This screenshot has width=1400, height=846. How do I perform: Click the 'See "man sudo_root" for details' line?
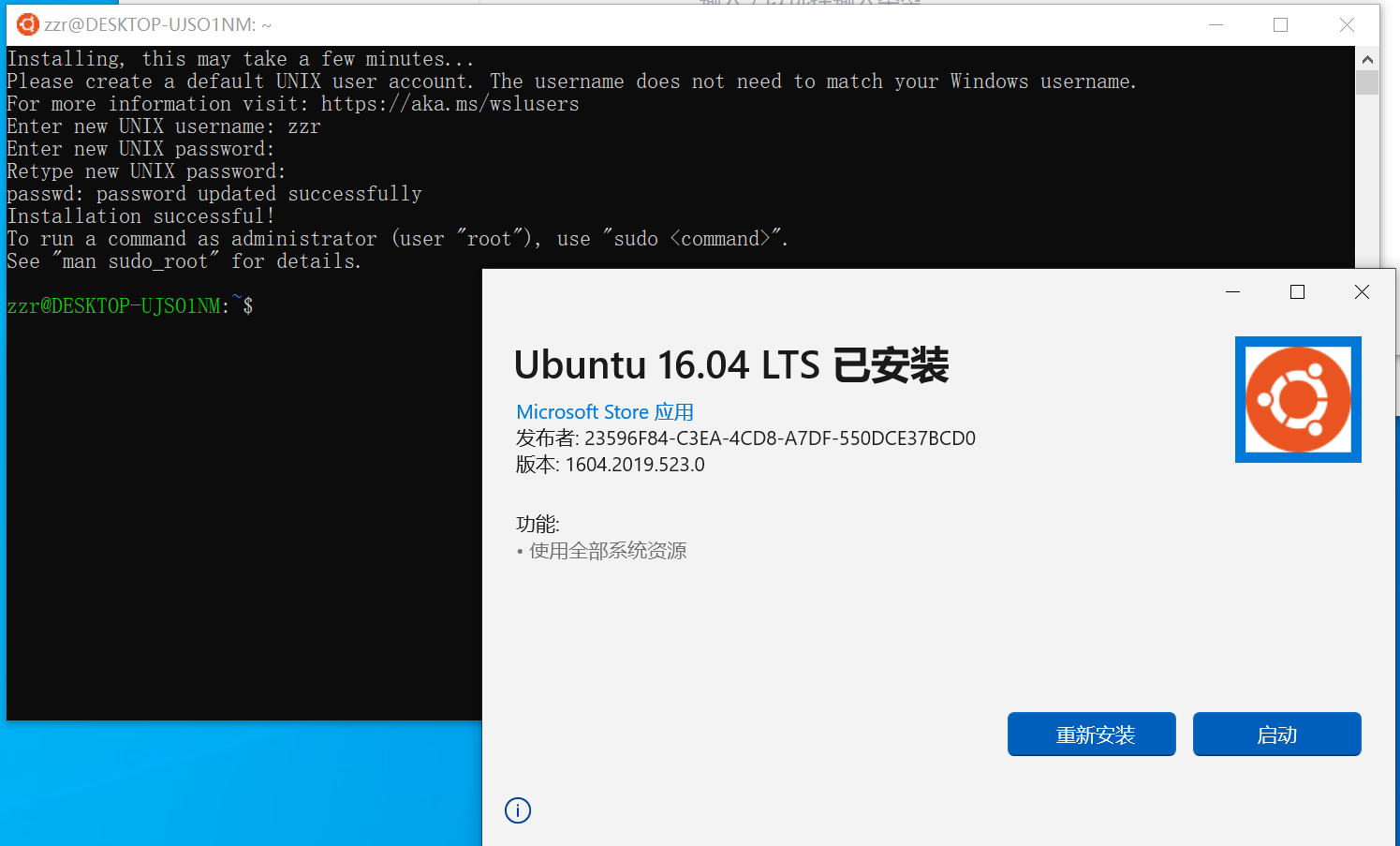click(184, 261)
